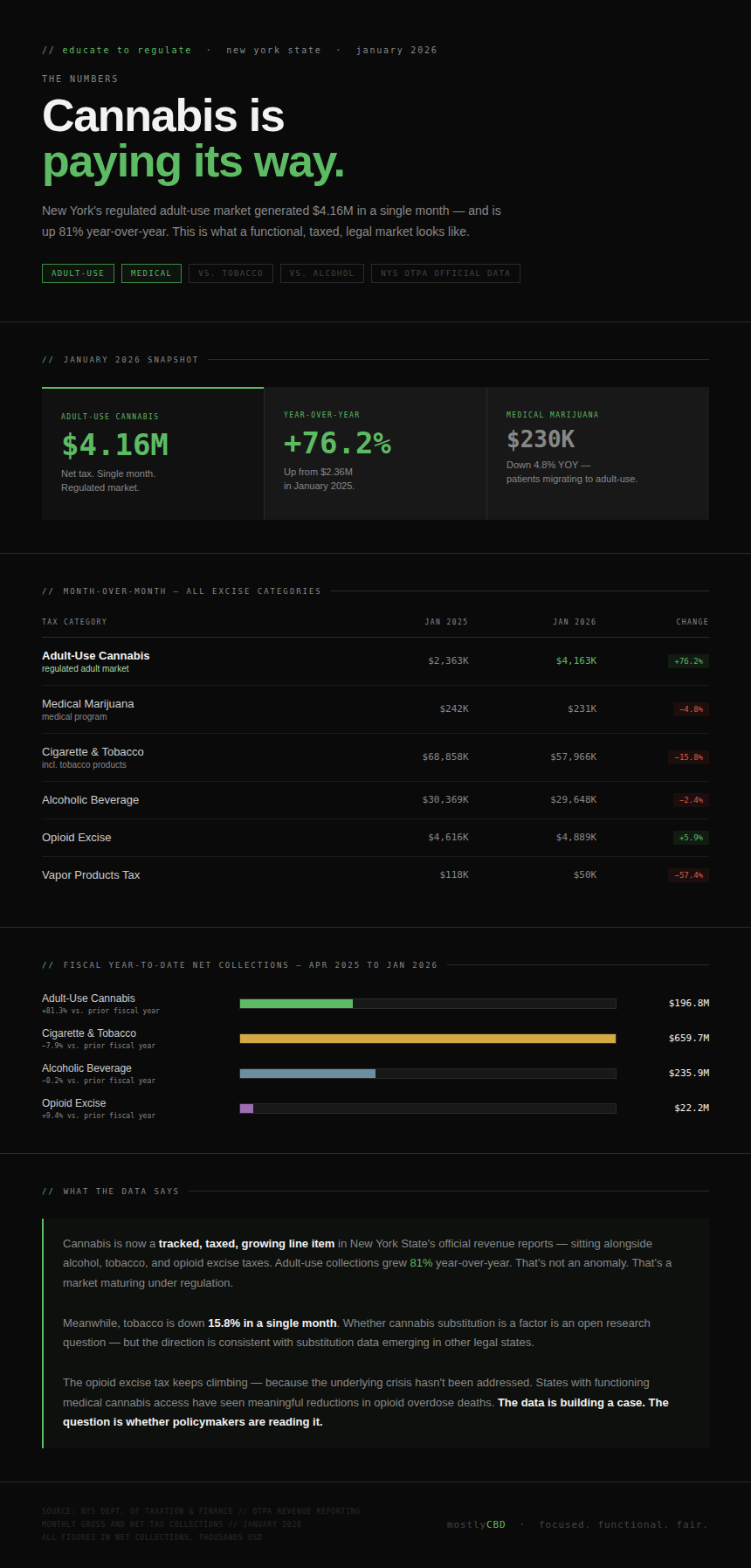Image resolution: width=751 pixels, height=1568 pixels.
Task: Click the green Adult-Use Cannabis progress bar
Action: pyautogui.click(x=296, y=1004)
